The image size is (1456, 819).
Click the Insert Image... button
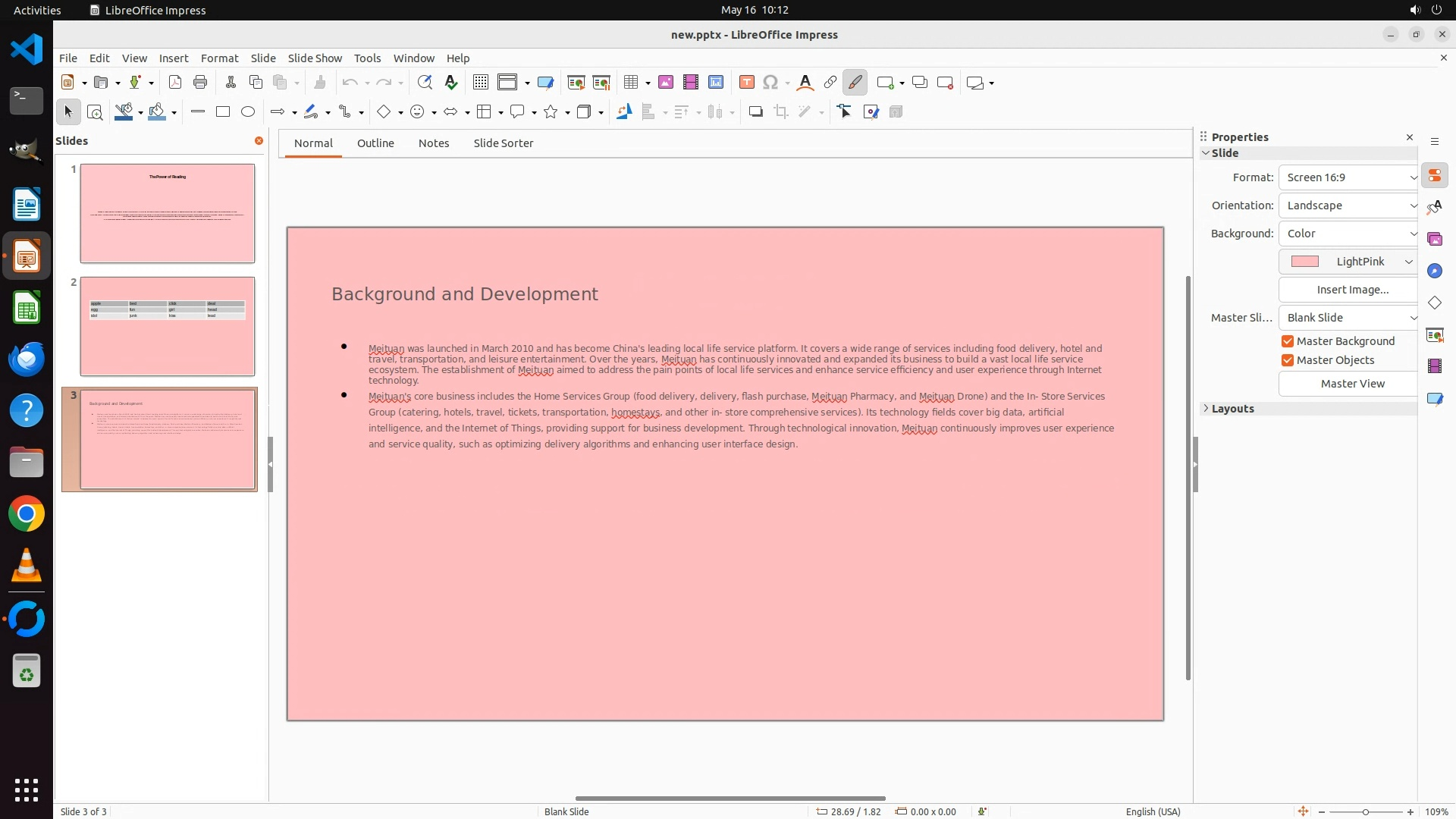pyautogui.click(x=1352, y=290)
